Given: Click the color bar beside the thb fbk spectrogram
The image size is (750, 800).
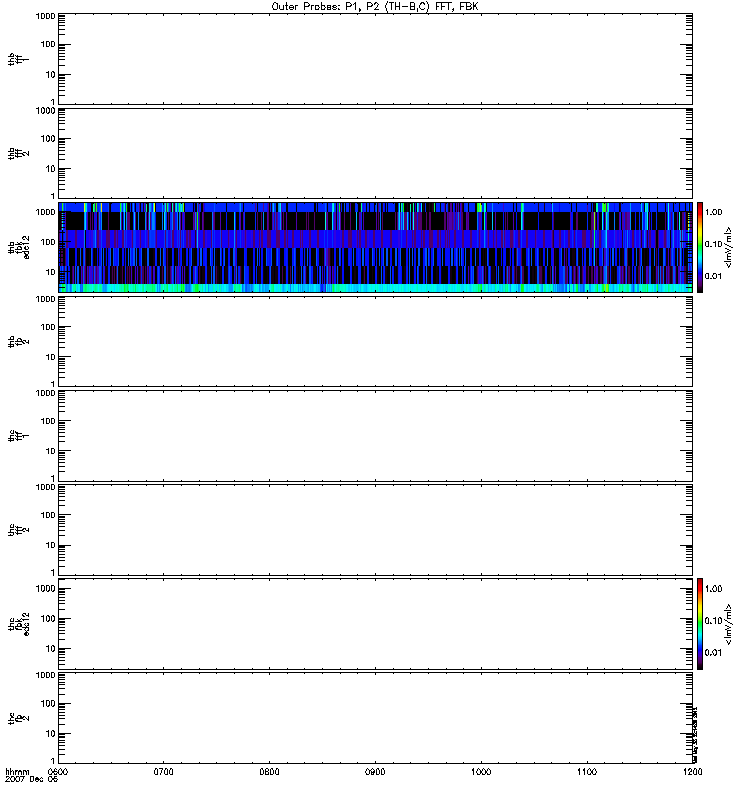Looking at the screenshot, I should (x=700, y=247).
